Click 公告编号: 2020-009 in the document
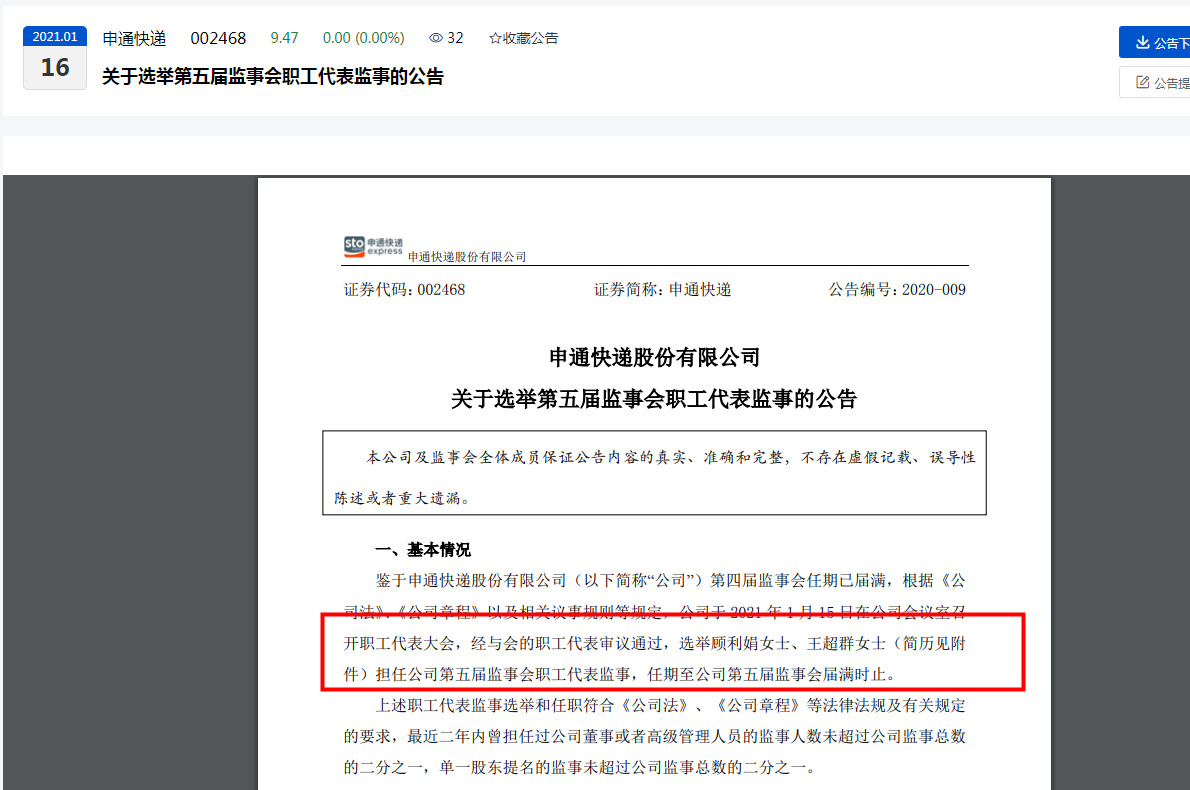 [897, 290]
